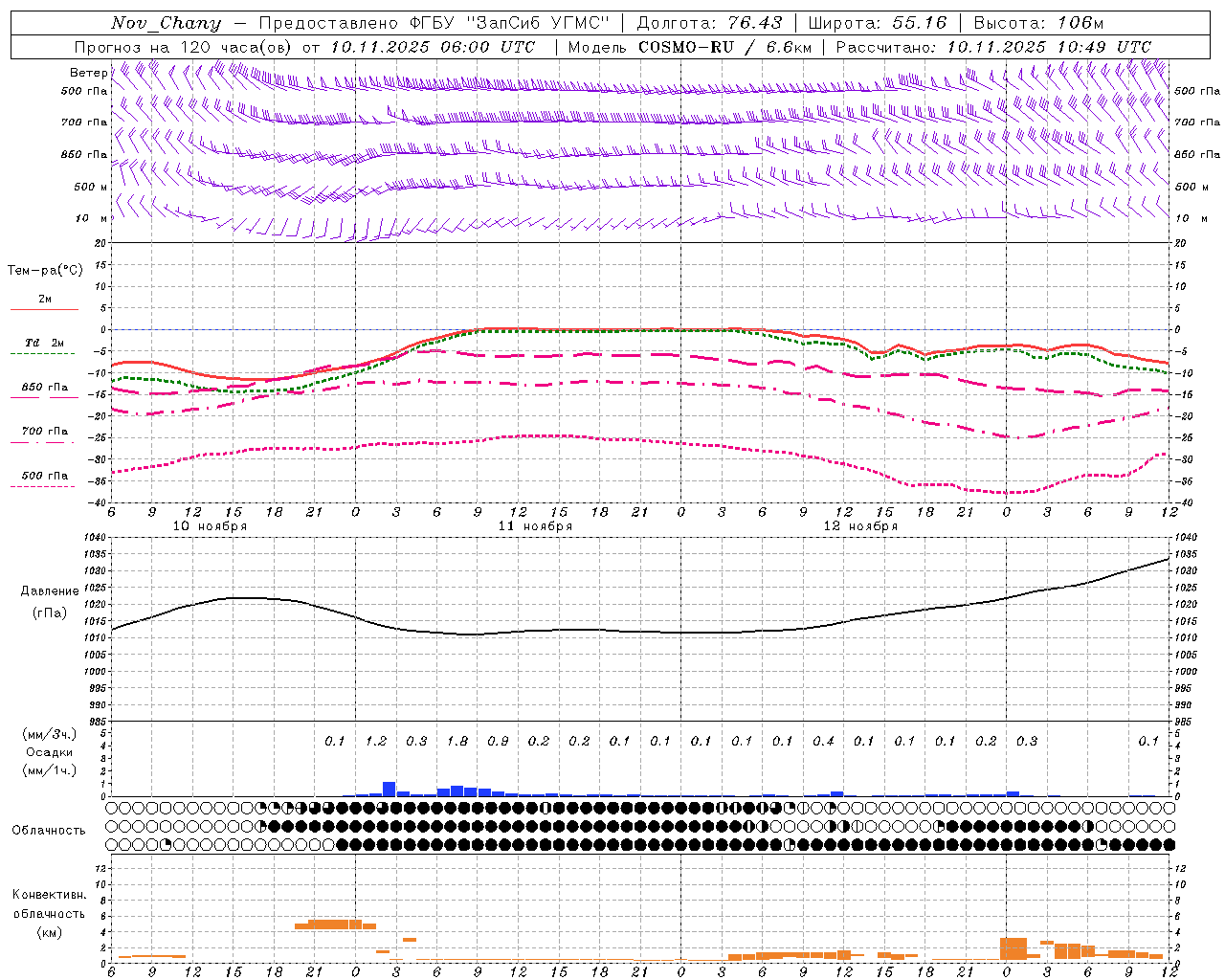Click the '11 ноября' date label

tap(535, 526)
